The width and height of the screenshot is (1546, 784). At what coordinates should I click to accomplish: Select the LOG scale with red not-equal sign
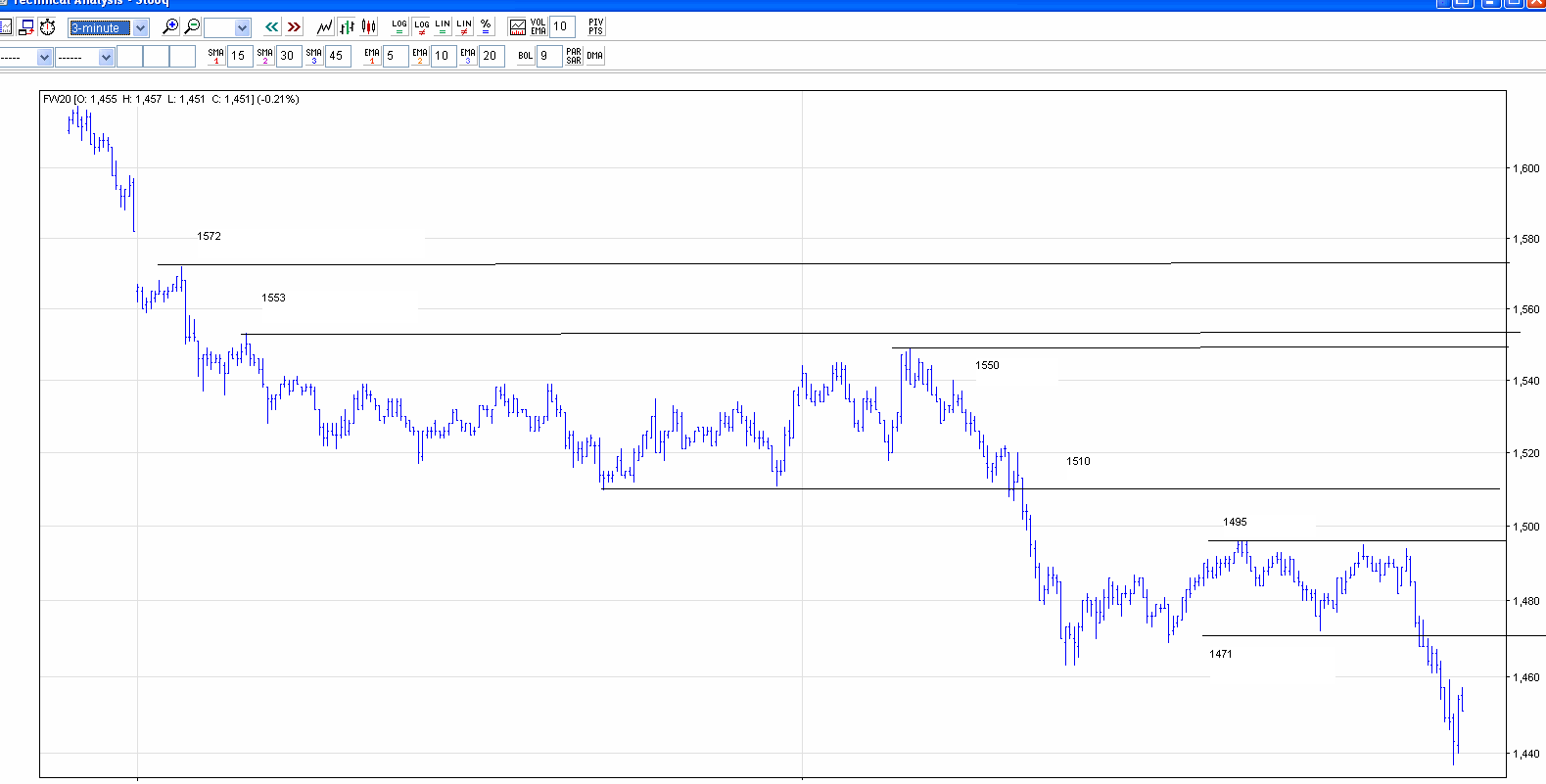point(421,27)
